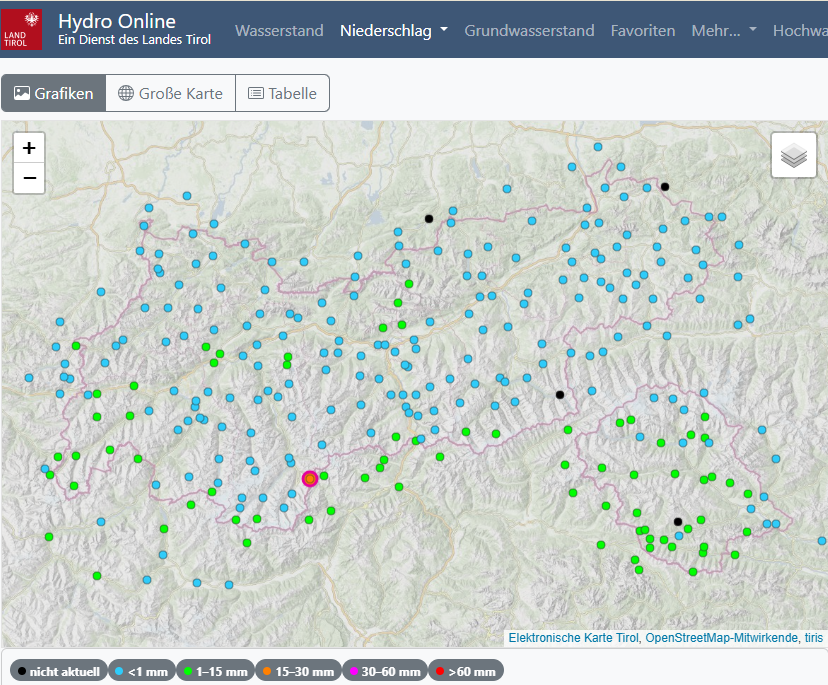Open the Wasserstand page
The height and width of the screenshot is (685, 828).
[x=279, y=31]
